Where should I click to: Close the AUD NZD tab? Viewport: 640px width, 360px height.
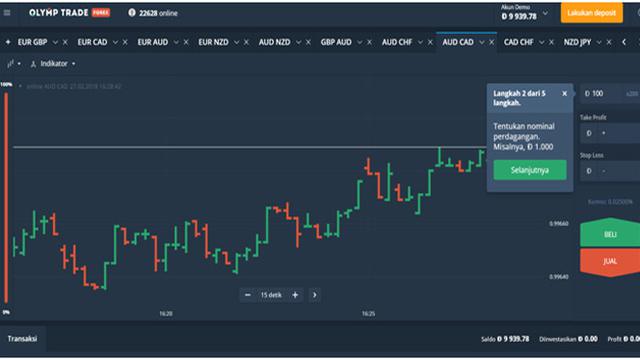[x=308, y=42]
